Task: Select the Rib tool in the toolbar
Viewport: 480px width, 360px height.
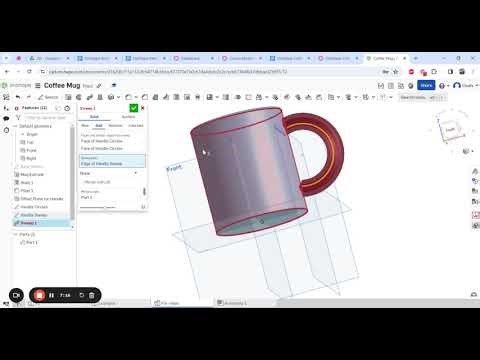Action: 166,97
